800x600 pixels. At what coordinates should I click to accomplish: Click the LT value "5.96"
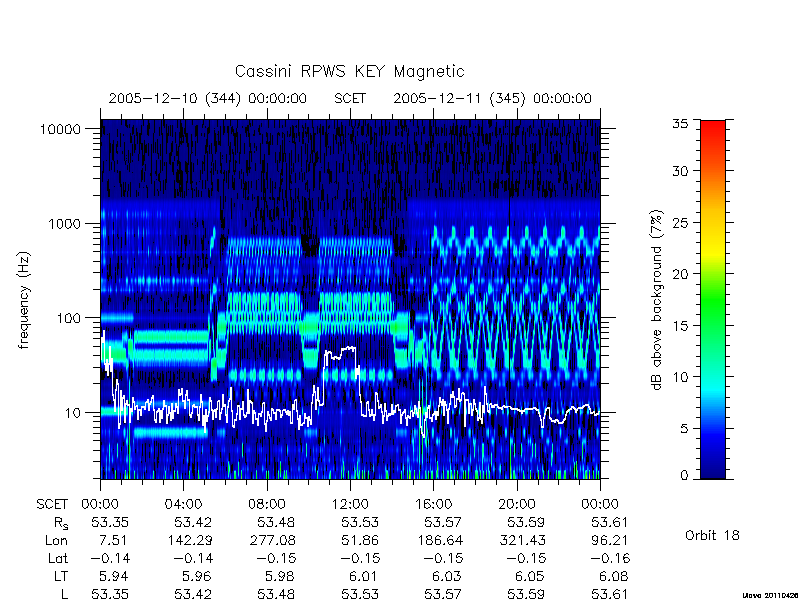(196, 577)
